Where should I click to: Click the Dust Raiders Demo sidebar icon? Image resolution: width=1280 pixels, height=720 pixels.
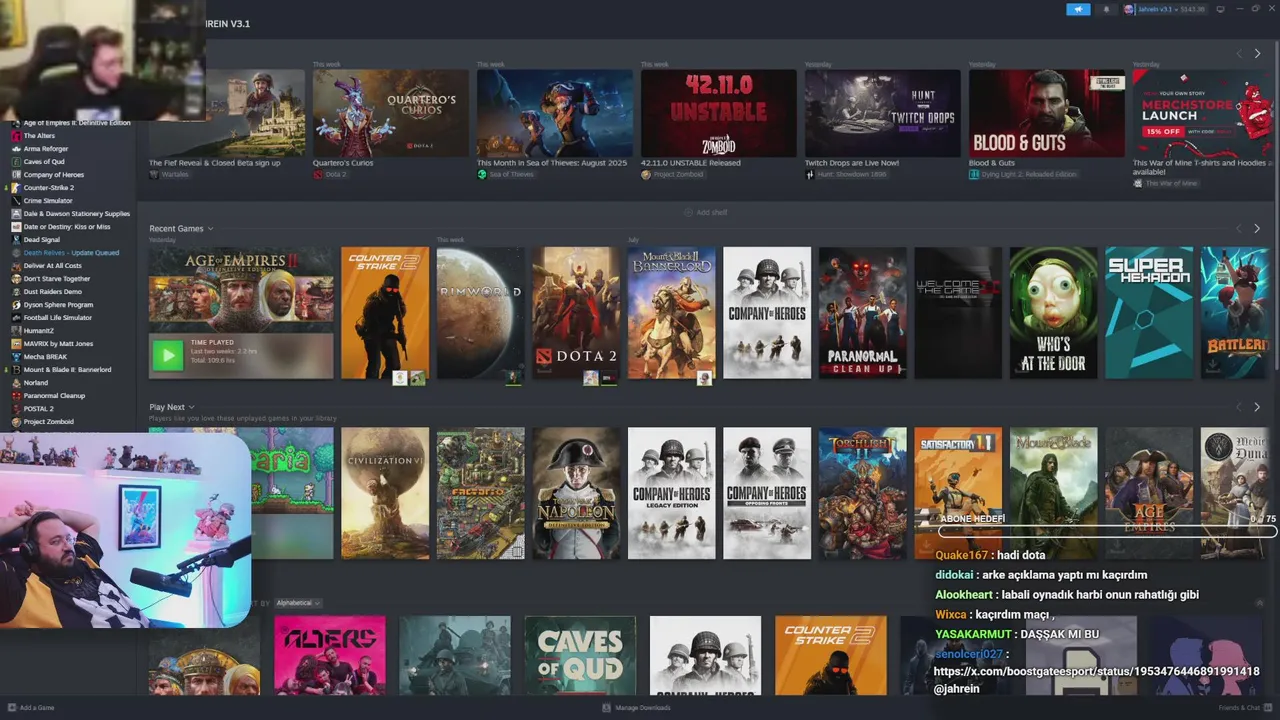[16, 292]
